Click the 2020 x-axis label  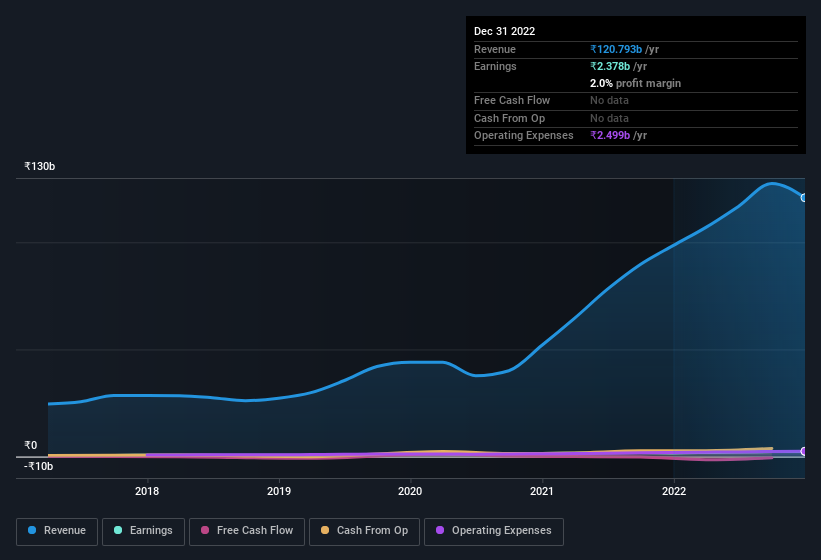(410, 491)
